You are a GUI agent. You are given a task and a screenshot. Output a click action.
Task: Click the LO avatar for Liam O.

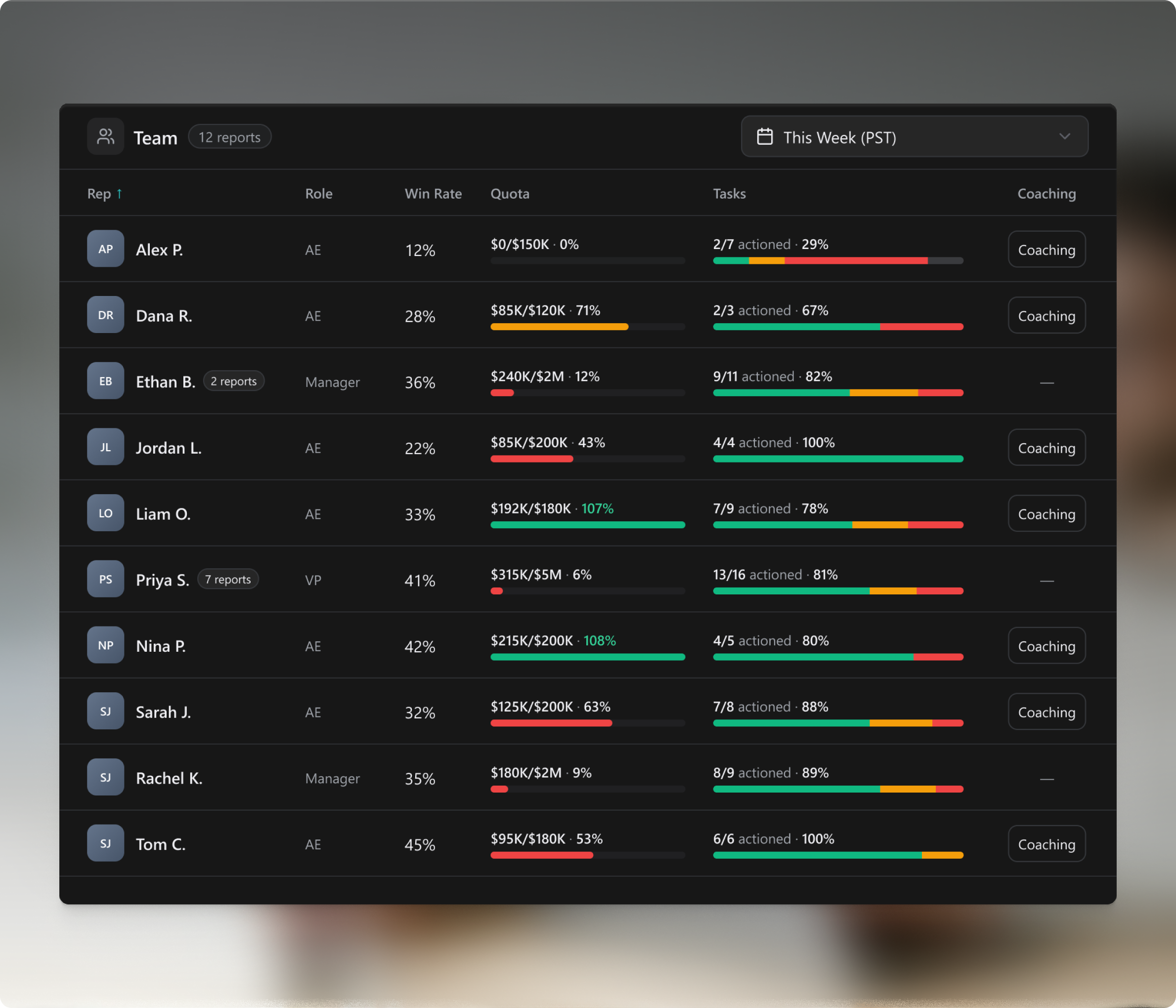click(x=106, y=513)
